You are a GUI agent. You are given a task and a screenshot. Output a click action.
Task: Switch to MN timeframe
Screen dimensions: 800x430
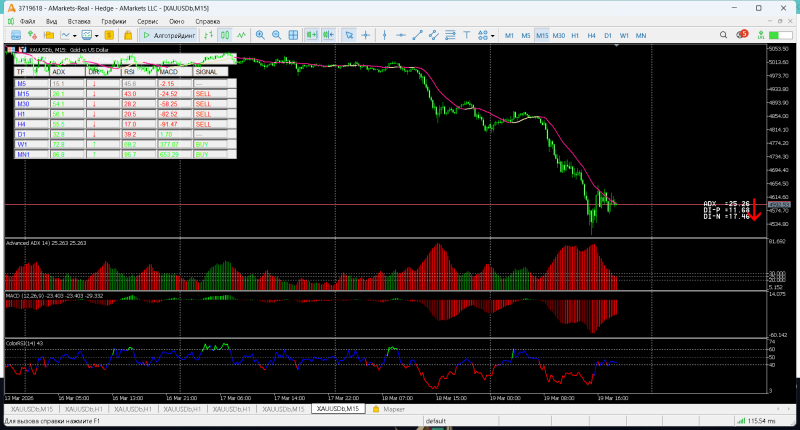point(641,35)
